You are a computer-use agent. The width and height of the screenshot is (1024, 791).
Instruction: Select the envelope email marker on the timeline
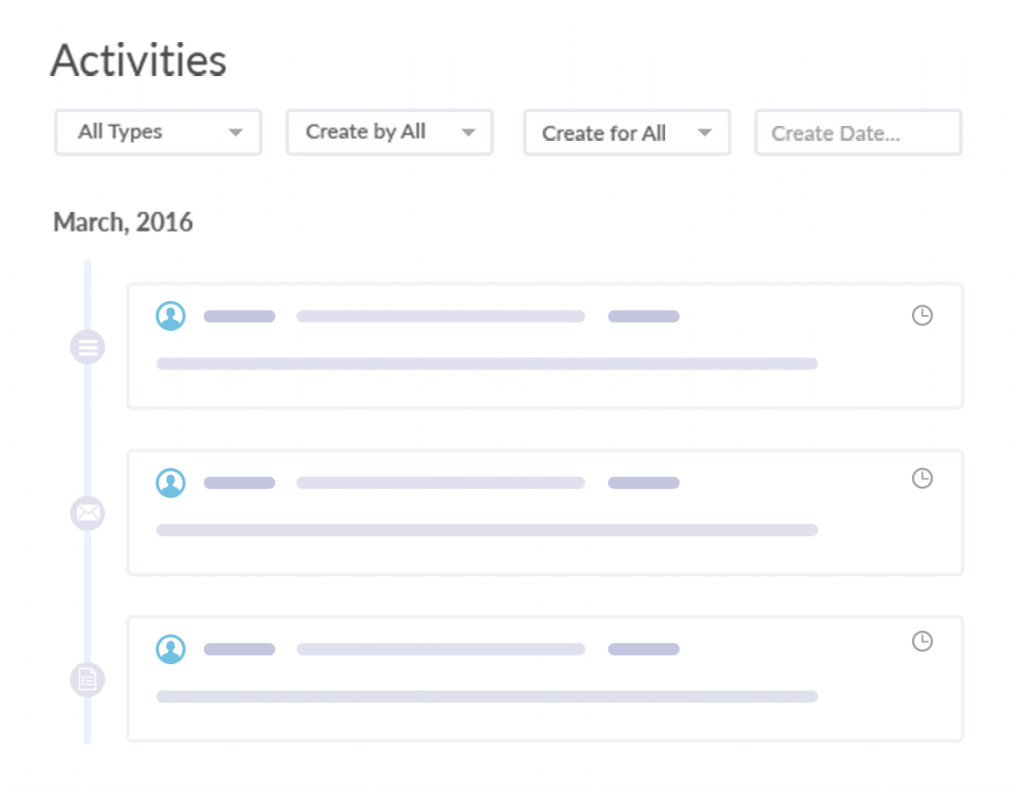(x=88, y=514)
